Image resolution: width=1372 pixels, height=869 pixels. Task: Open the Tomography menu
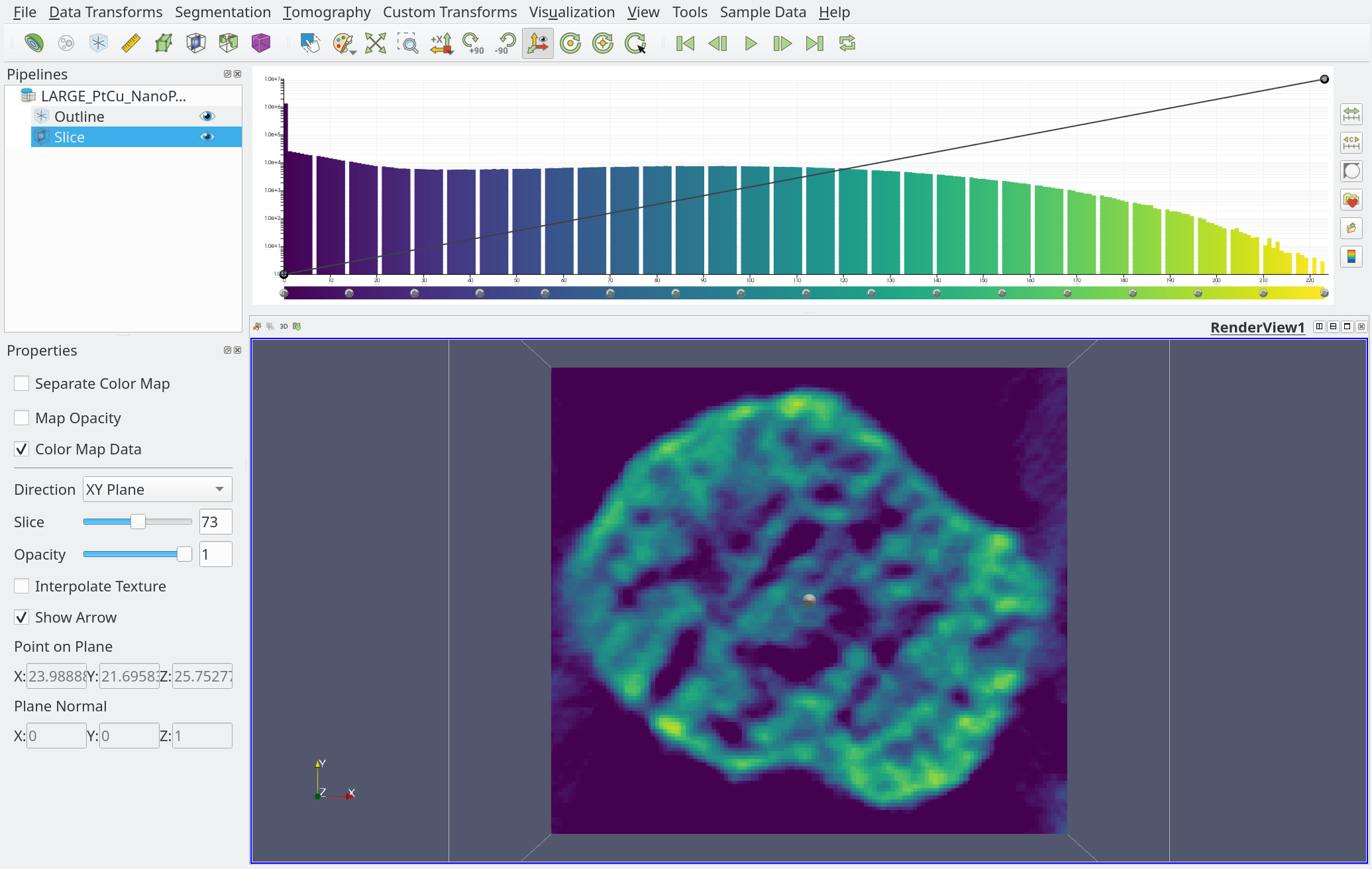pyautogui.click(x=327, y=12)
